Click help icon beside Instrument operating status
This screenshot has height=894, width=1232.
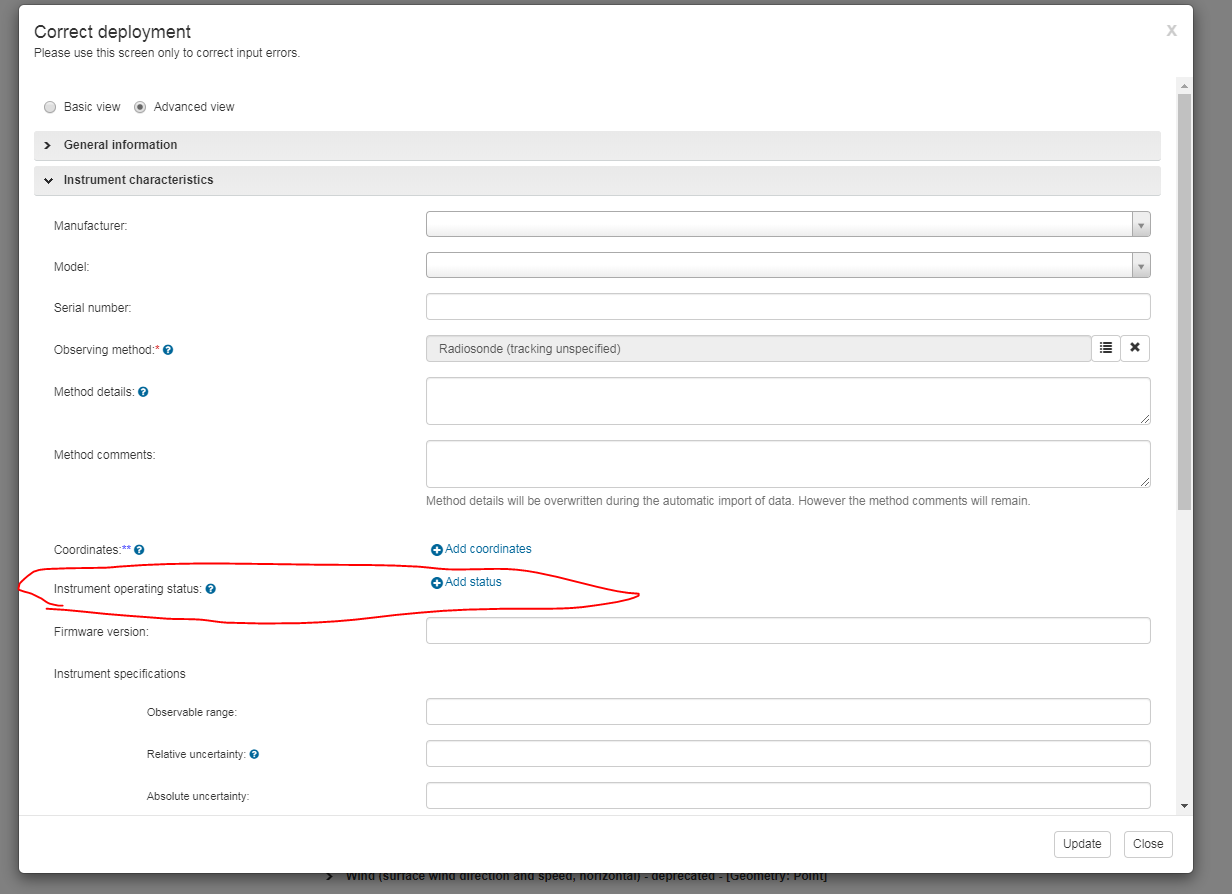click(210, 589)
